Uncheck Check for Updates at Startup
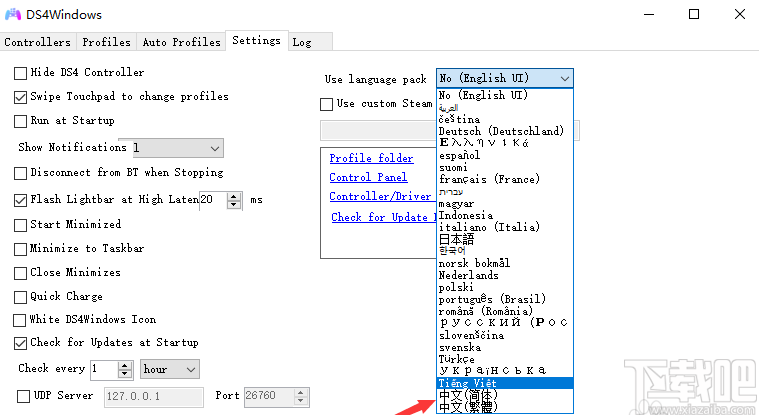Screen dimensions: 759x415 point(20,343)
